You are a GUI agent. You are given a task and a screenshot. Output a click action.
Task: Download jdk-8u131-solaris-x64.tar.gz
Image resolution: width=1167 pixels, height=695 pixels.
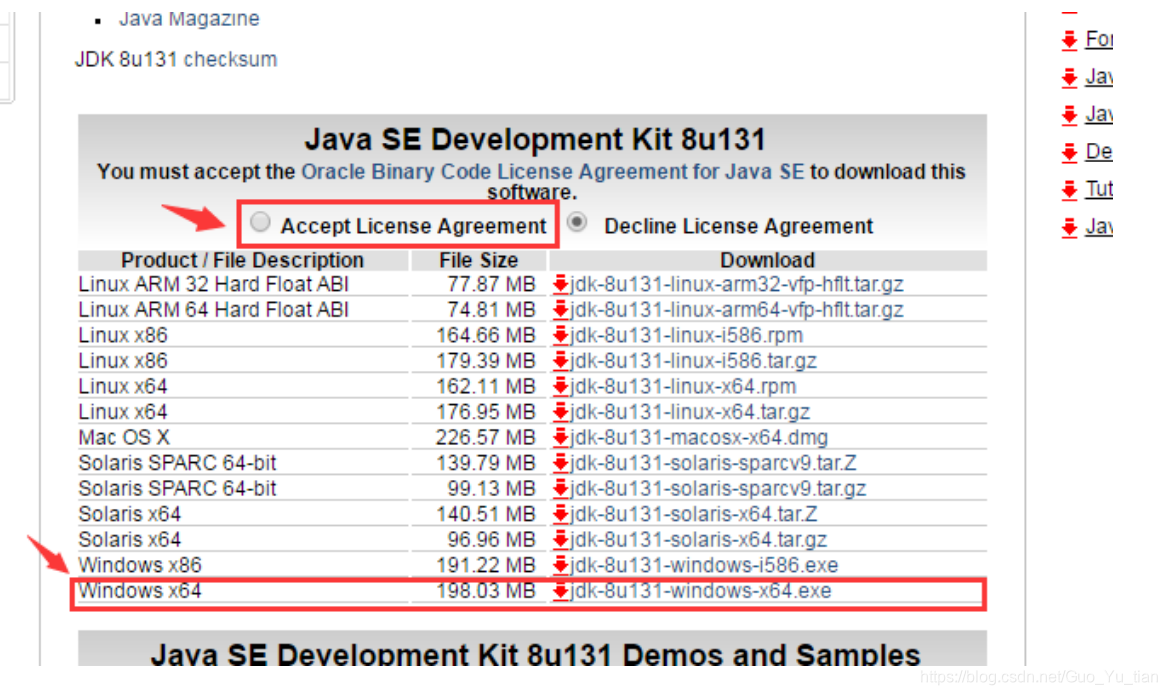click(699, 539)
